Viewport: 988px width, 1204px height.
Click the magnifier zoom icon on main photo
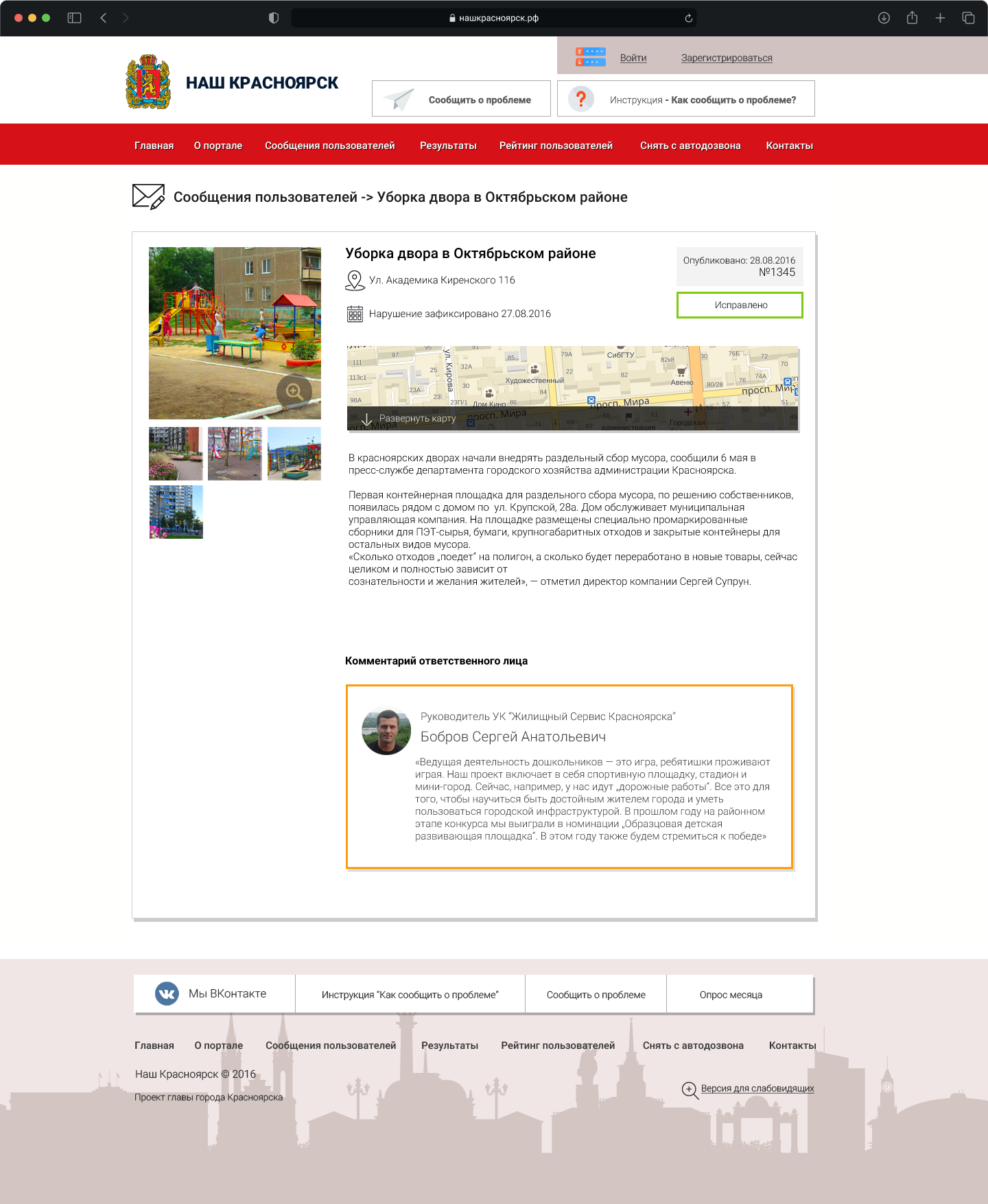point(294,391)
